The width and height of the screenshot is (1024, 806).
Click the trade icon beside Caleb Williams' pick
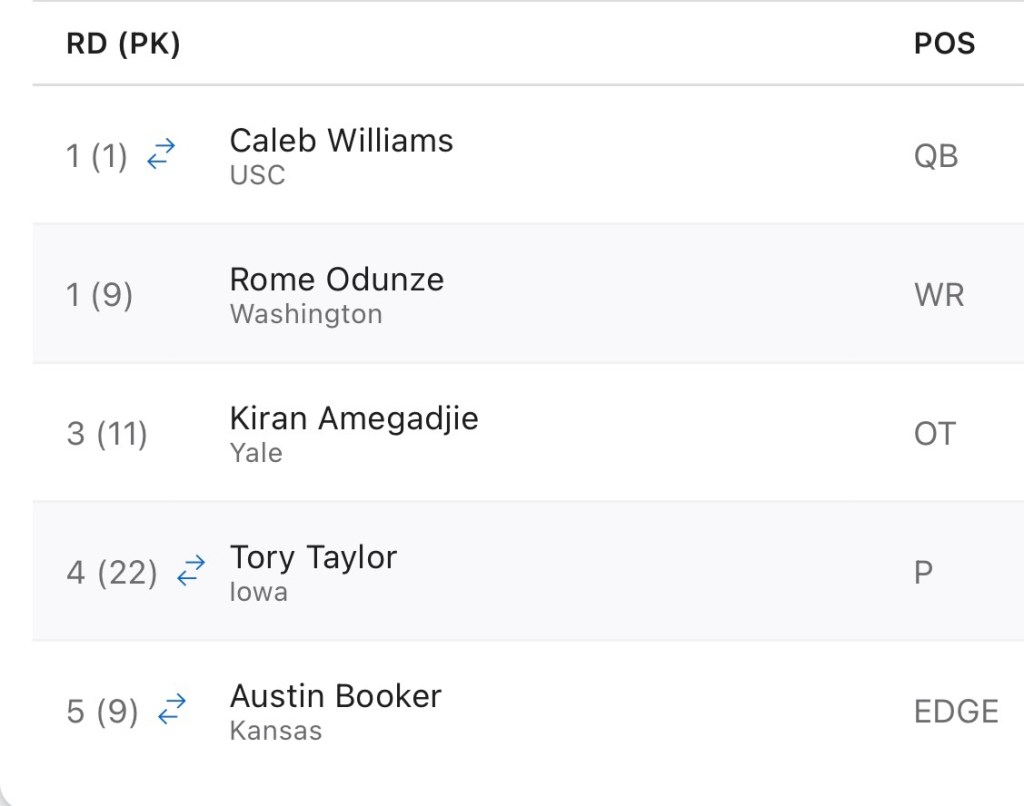[x=160, y=154]
